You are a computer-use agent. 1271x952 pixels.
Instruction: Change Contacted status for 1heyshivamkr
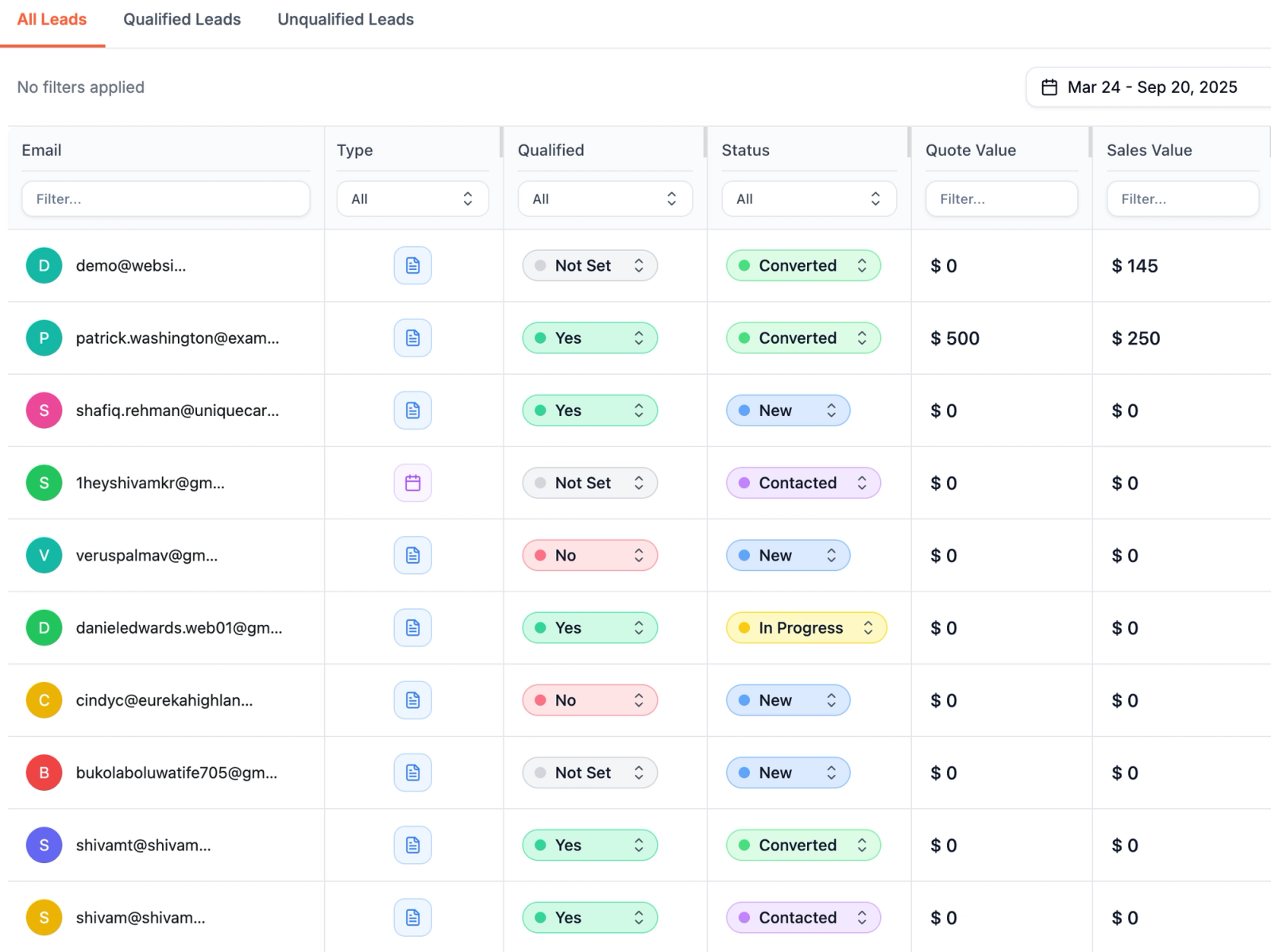pyautogui.click(x=803, y=483)
